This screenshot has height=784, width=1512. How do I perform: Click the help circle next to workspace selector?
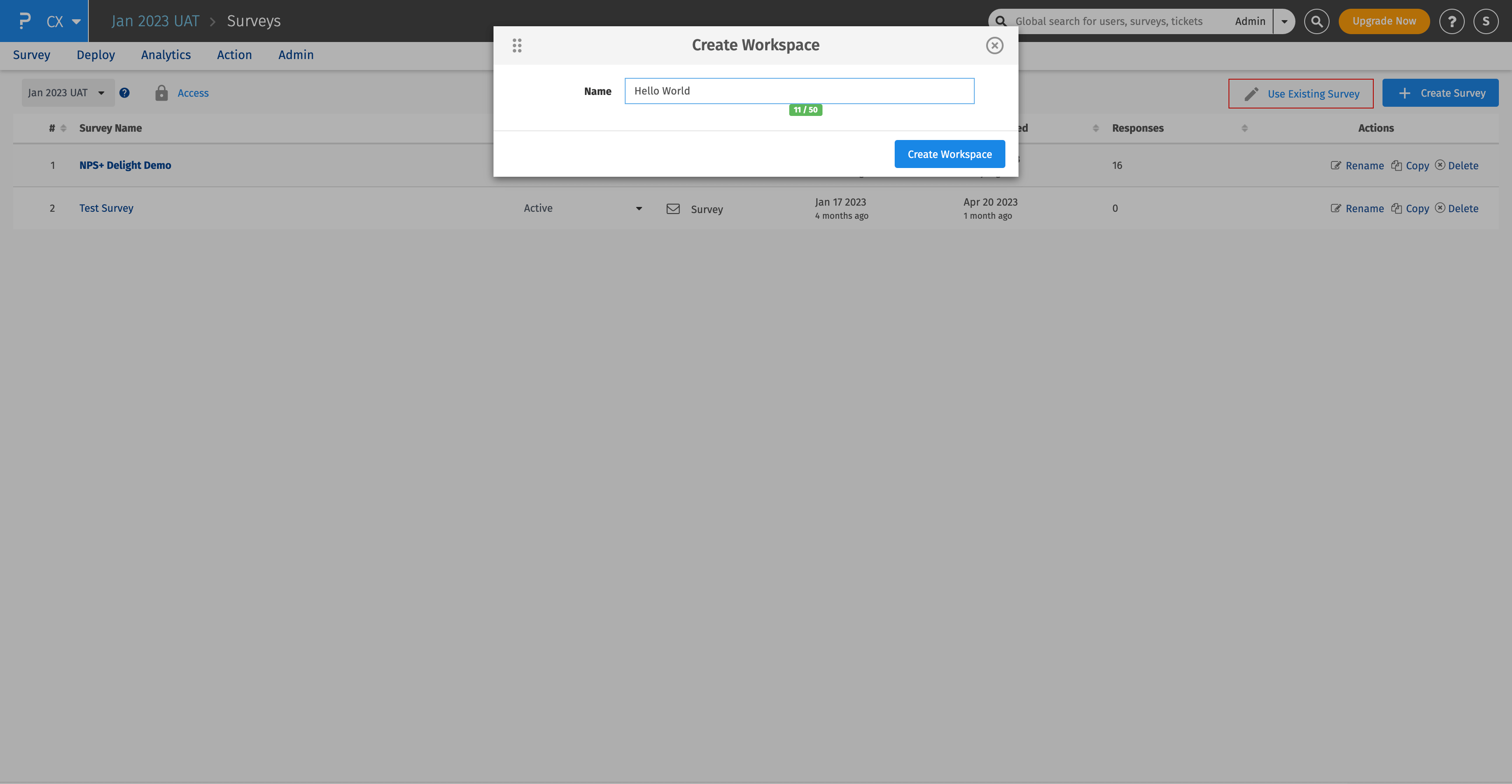pyautogui.click(x=124, y=93)
